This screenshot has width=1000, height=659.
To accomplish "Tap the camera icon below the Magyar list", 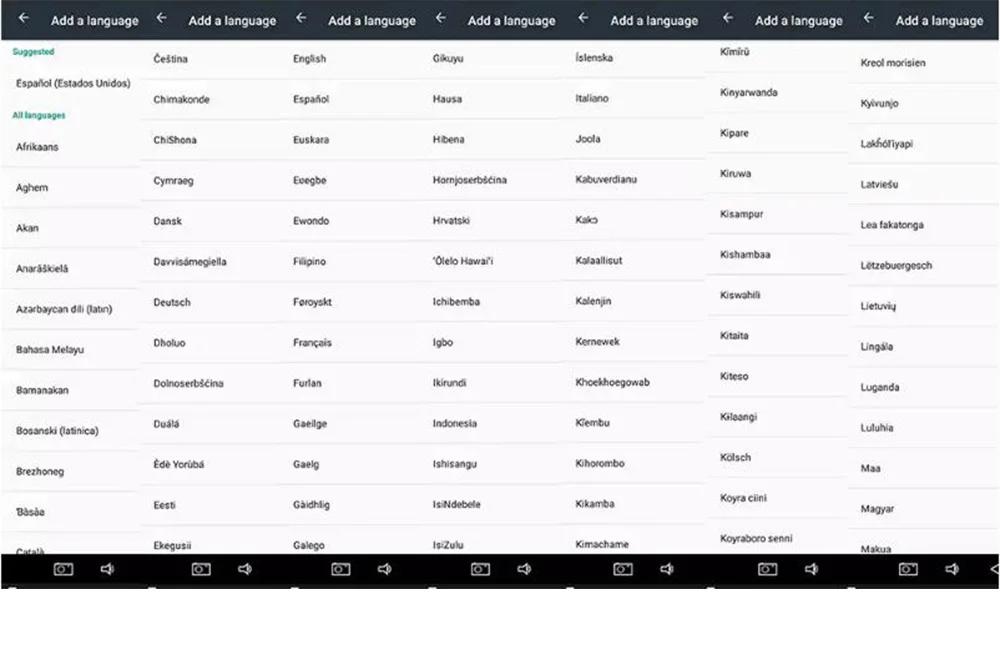I will pyautogui.click(x=908, y=569).
